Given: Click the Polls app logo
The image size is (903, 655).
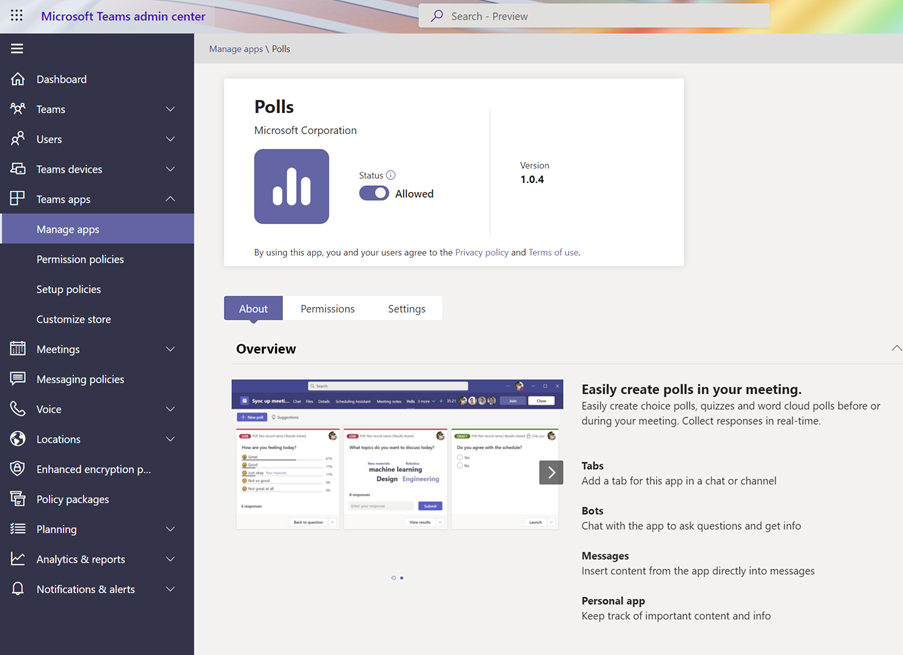Looking at the screenshot, I should tap(291, 187).
